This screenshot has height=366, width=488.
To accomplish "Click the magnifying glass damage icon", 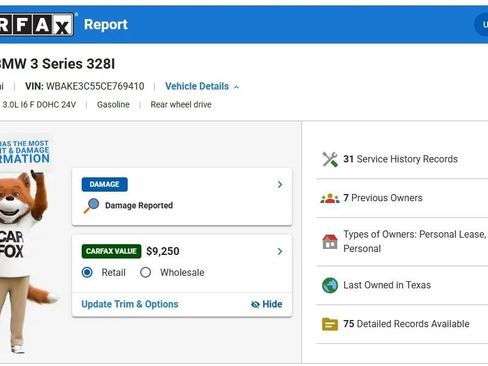I will pyautogui.click(x=91, y=205).
